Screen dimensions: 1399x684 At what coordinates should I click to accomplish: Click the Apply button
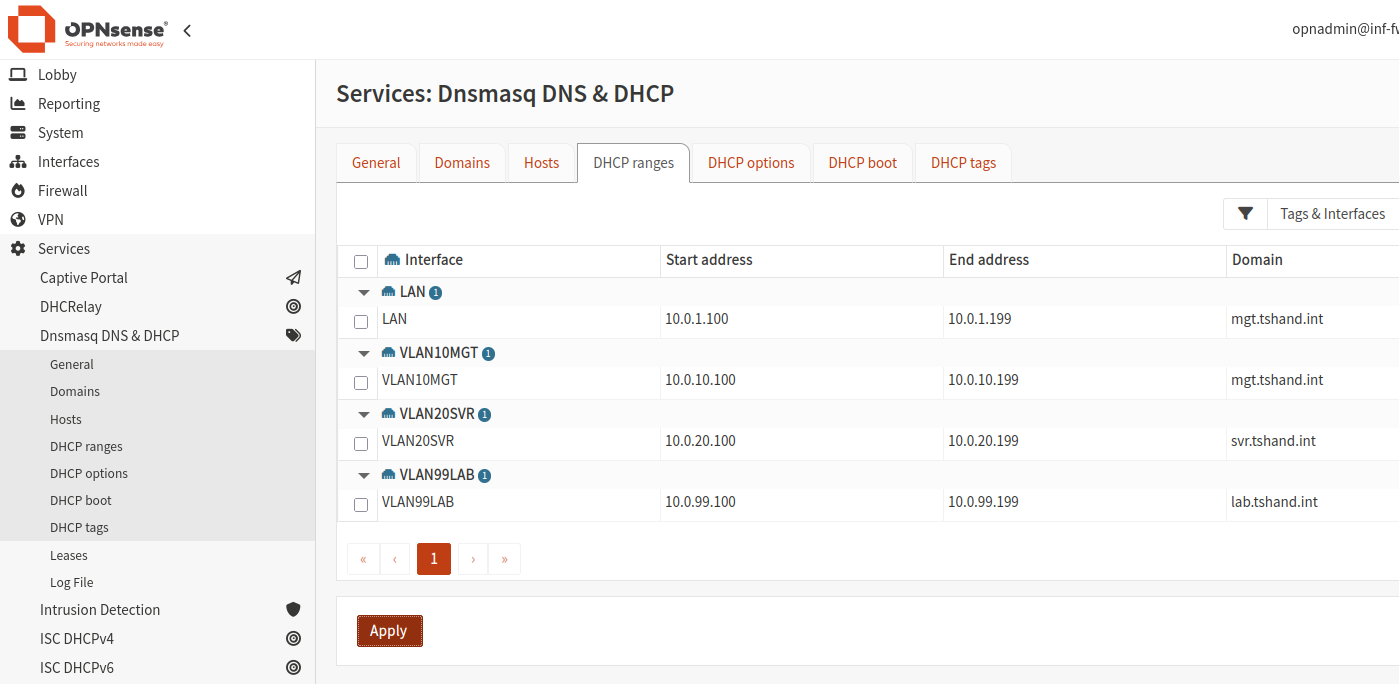pos(389,630)
